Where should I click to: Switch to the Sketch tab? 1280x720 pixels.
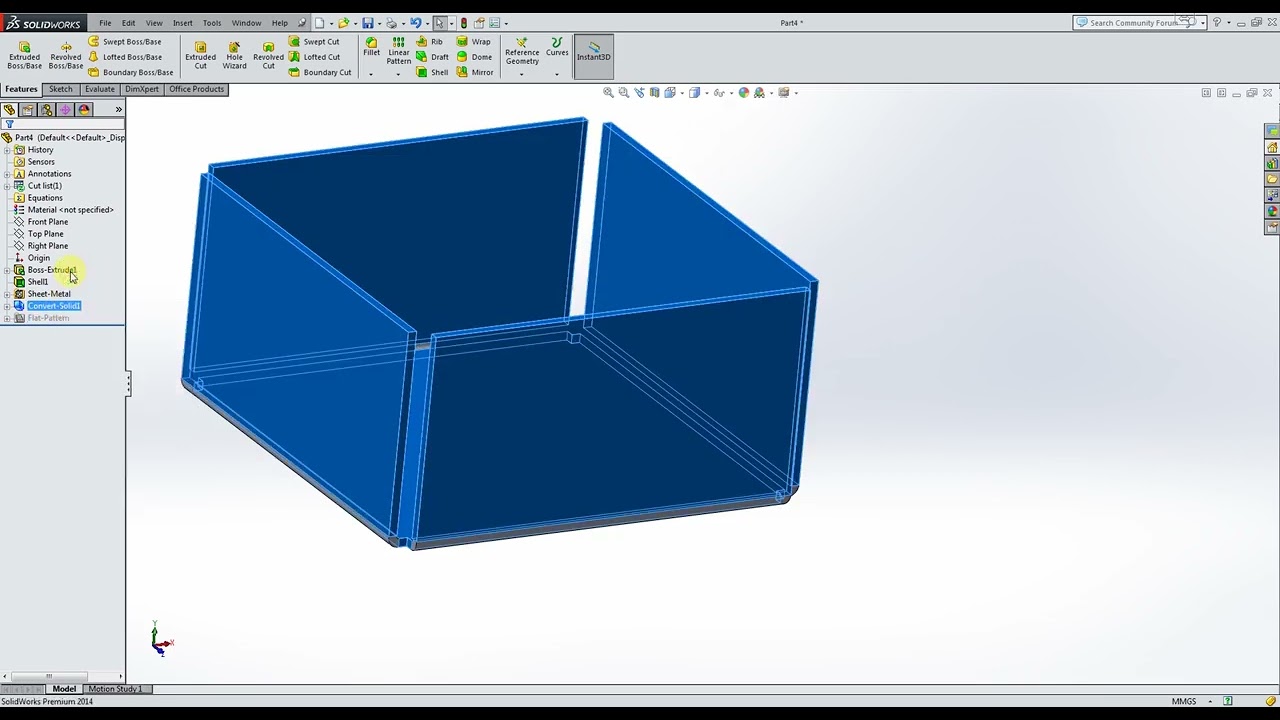point(60,89)
